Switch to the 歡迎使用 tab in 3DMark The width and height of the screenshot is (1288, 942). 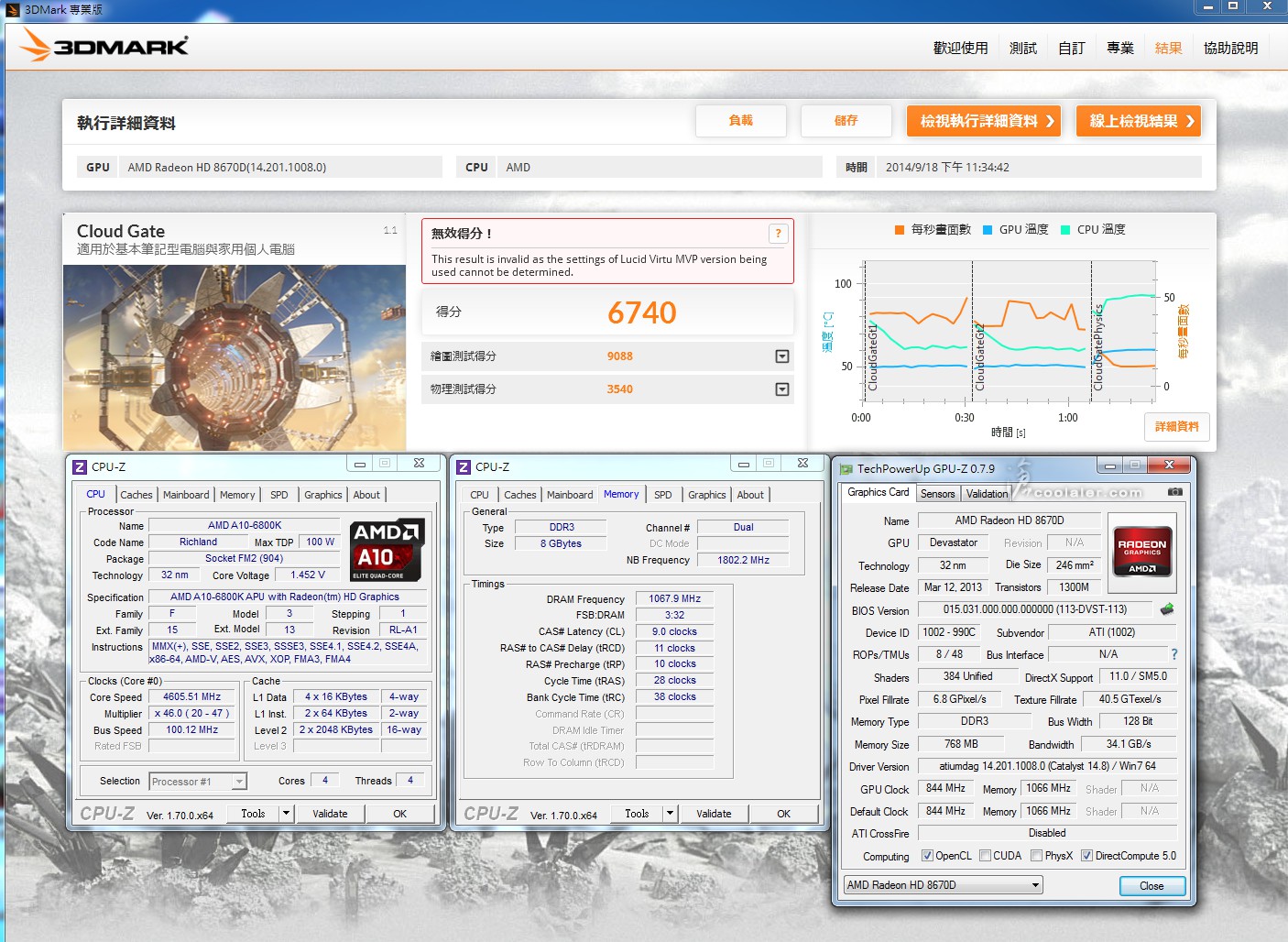(960, 48)
